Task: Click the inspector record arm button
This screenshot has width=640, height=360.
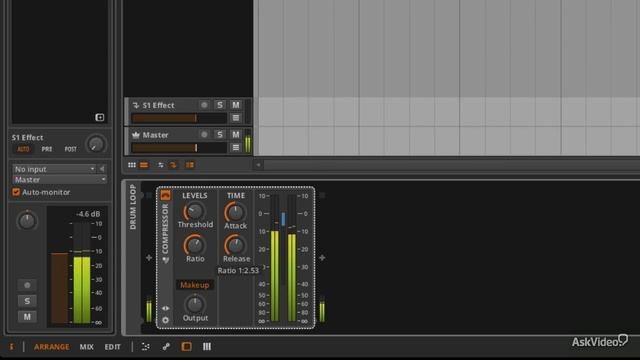Action: (x=27, y=285)
